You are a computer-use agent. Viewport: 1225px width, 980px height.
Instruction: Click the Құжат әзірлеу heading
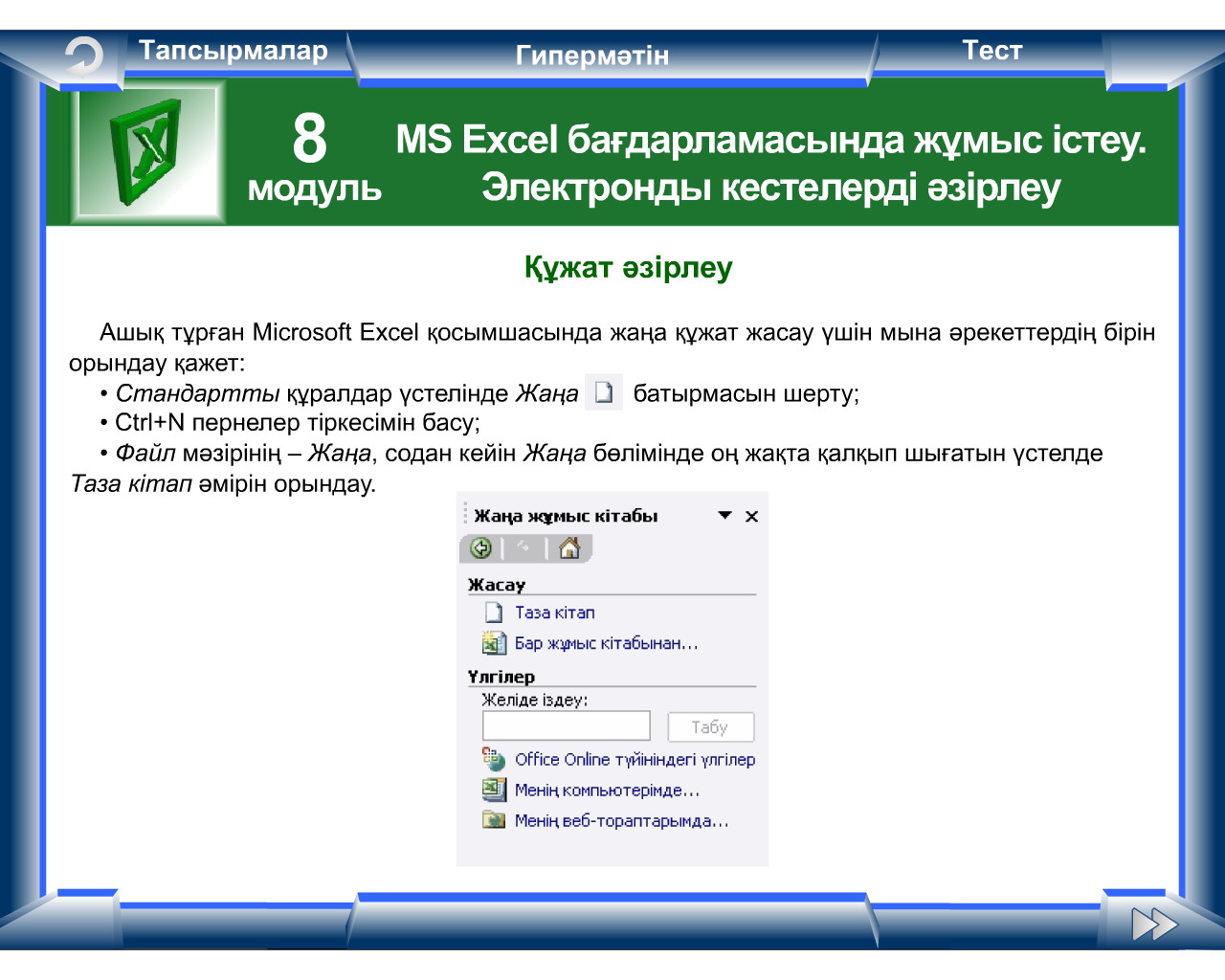tap(629, 267)
